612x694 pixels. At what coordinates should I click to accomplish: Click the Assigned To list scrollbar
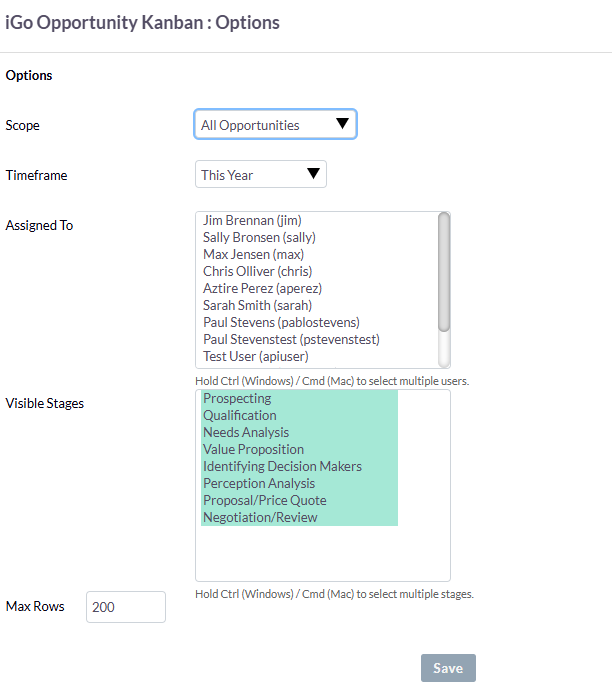click(444, 272)
